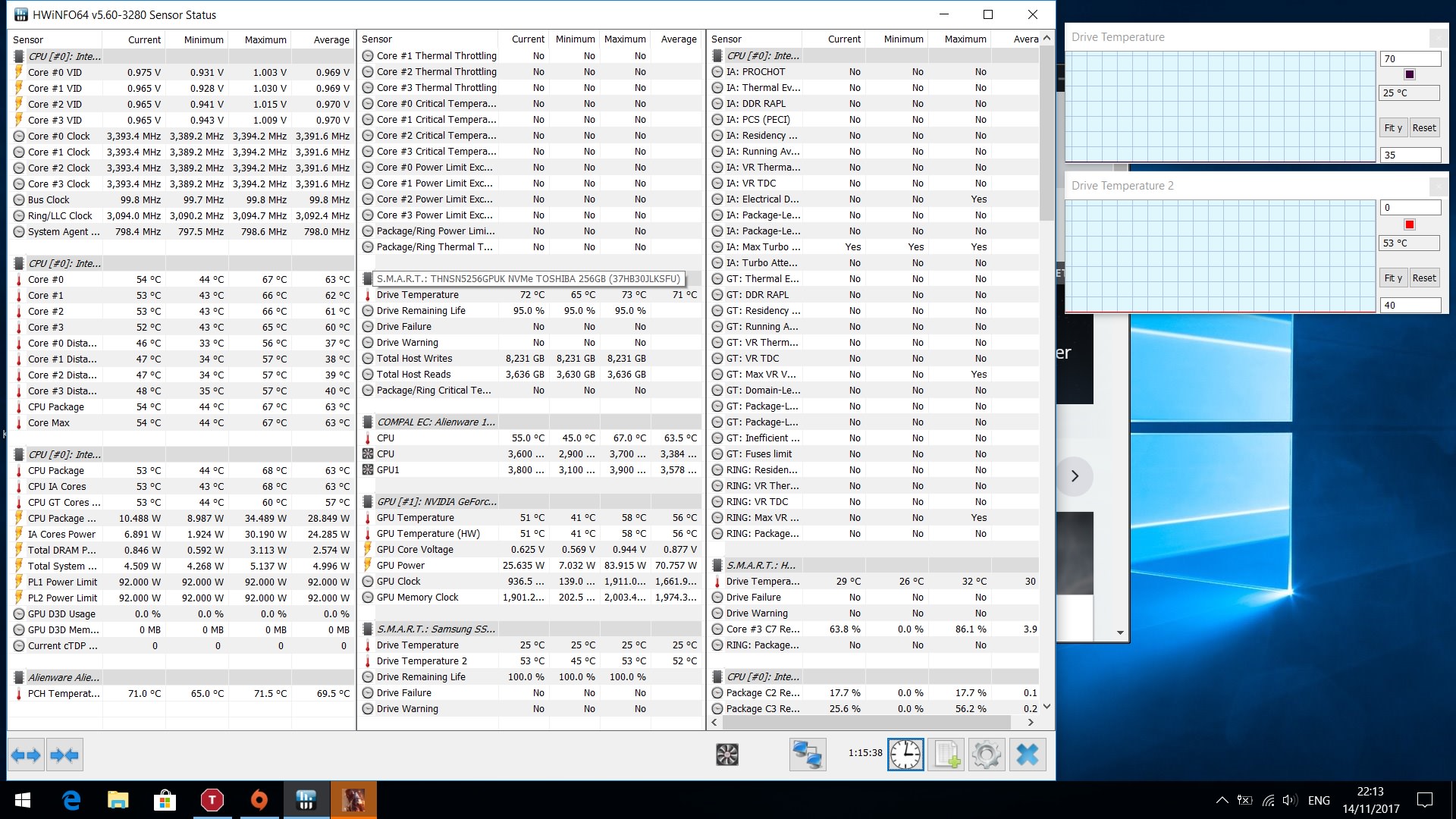Screen dimensions: 1456x819
Task: Select the S.M.A.R.T. THNSN5256GPUK NVMe TOSHIBA header row
Action: pyautogui.click(x=529, y=279)
